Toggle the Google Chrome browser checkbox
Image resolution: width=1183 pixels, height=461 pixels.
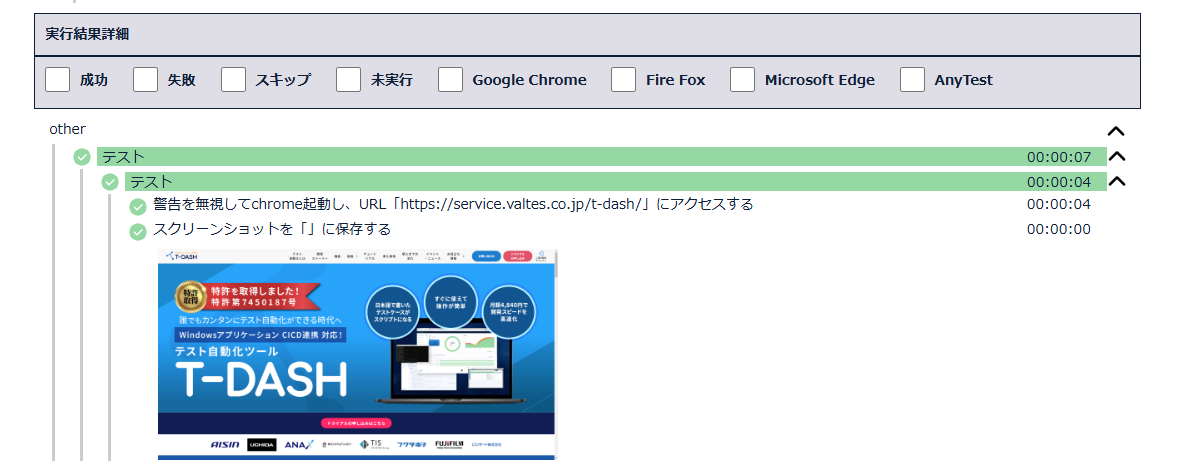coord(450,80)
